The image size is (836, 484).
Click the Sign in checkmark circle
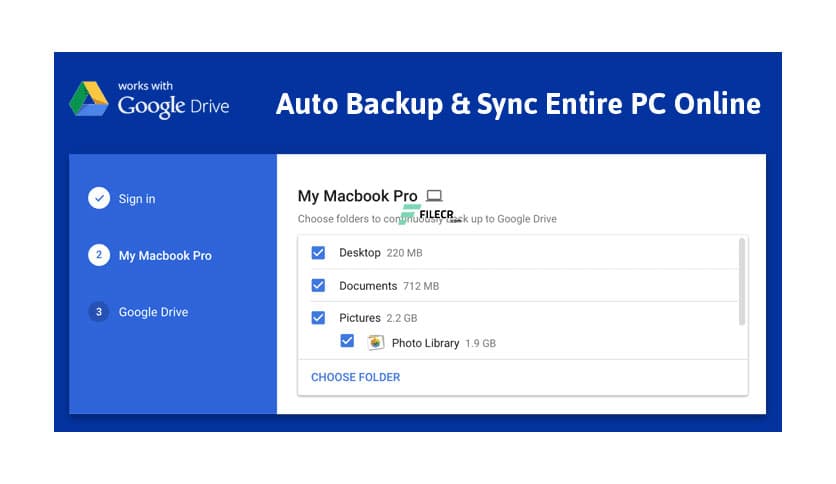[x=99, y=198]
